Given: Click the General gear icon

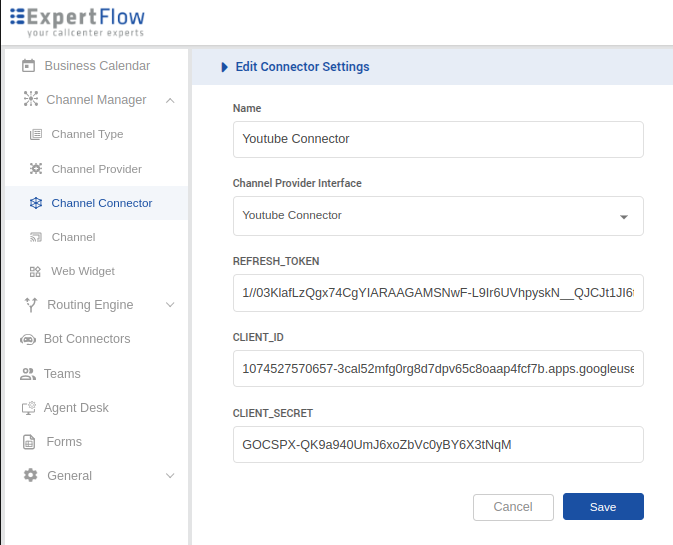Looking at the screenshot, I should point(30,476).
